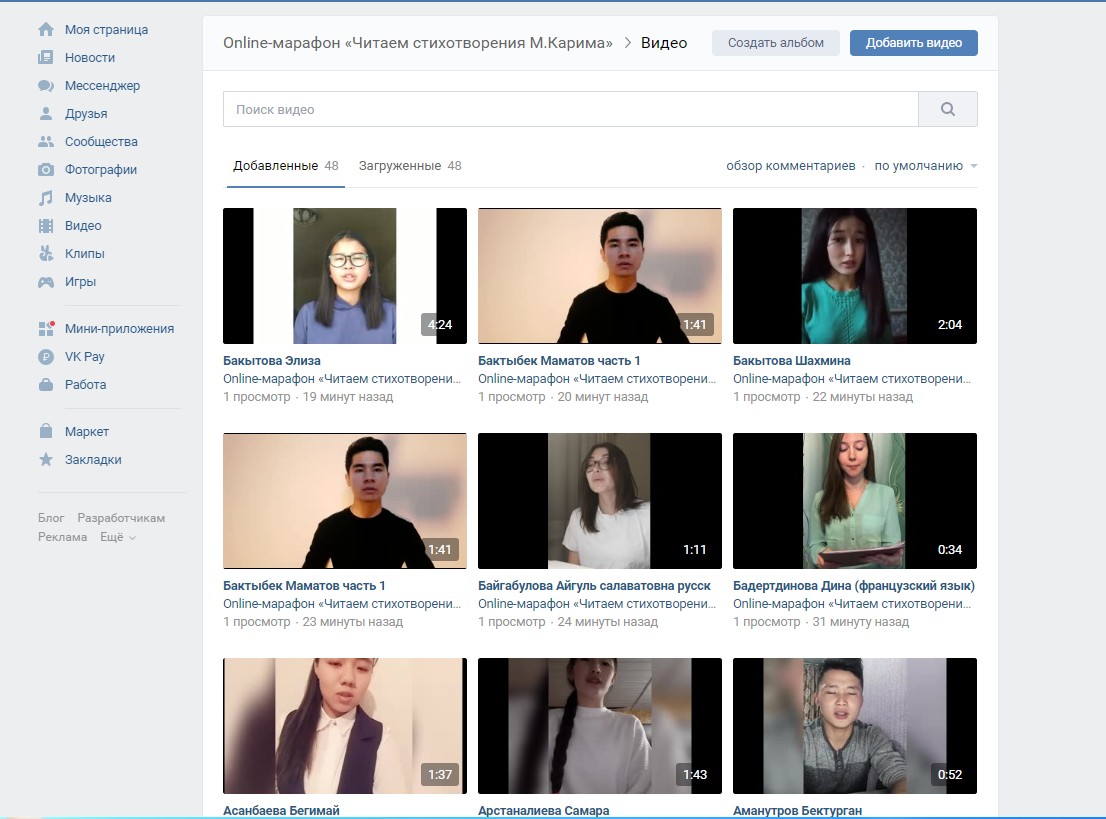
Task: Click the home icon for Моя страница
Action: pyautogui.click(x=46, y=30)
